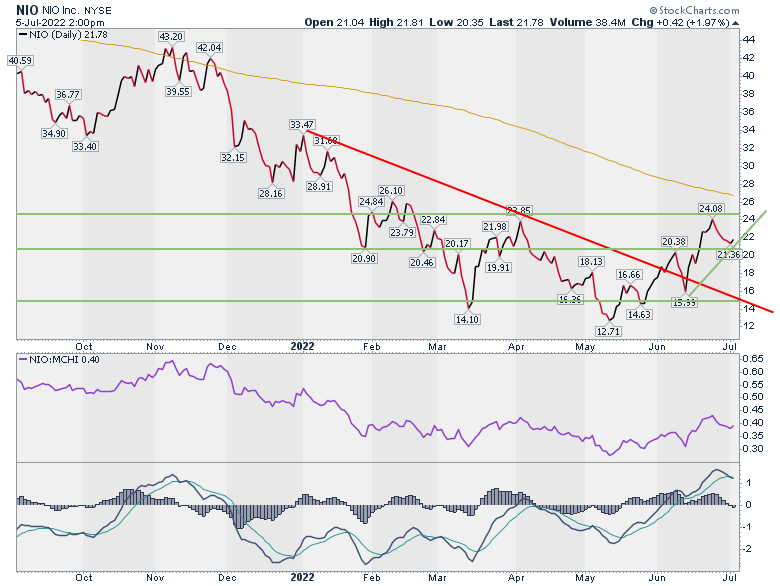
Task: Click the -2 tick on the MACD axis
Action: pyautogui.click(x=747, y=549)
